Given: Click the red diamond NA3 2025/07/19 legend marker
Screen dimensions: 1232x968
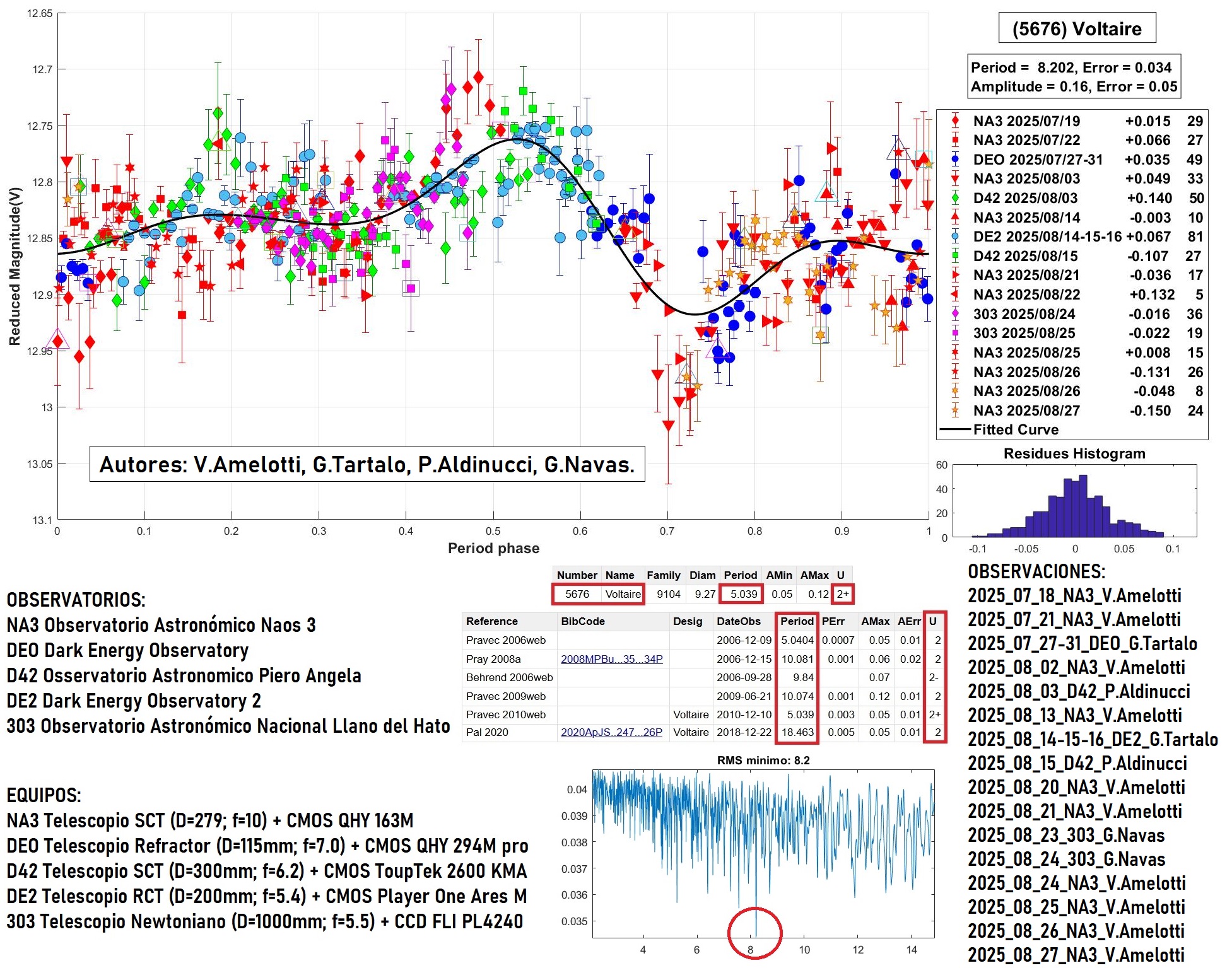Looking at the screenshot, I should click(x=955, y=120).
